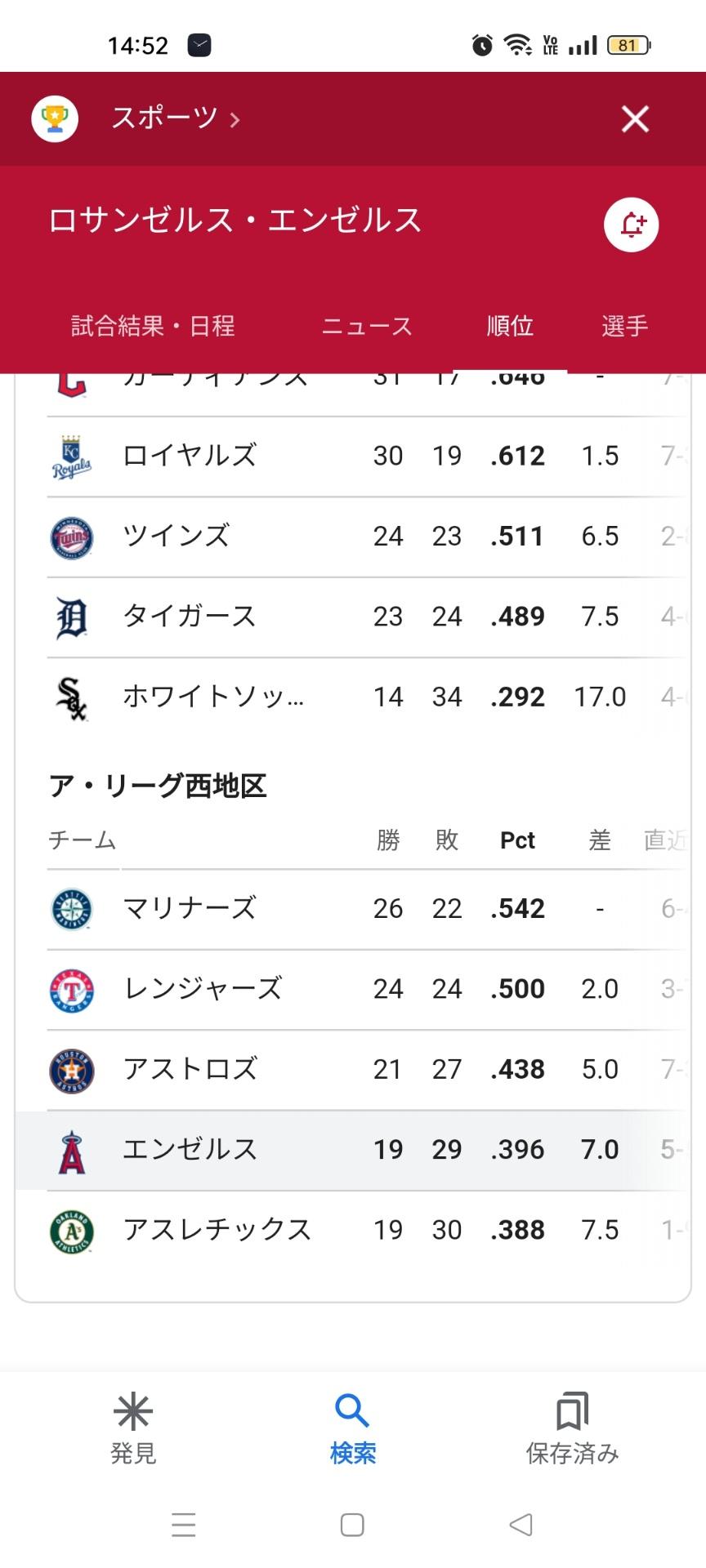
Task: Close the sports panel with X
Action: click(635, 119)
